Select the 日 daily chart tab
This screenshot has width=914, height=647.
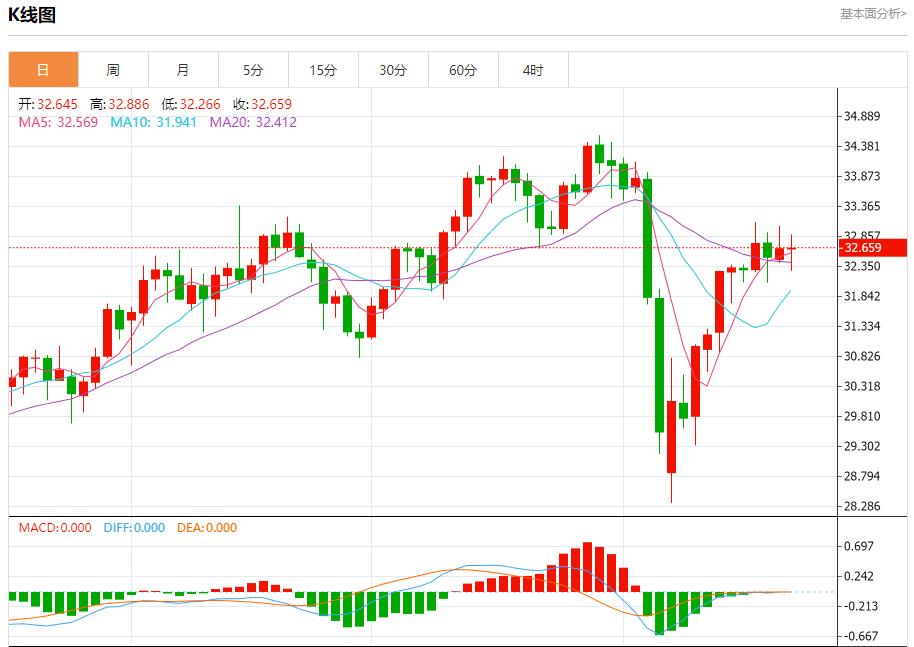click(43, 70)
